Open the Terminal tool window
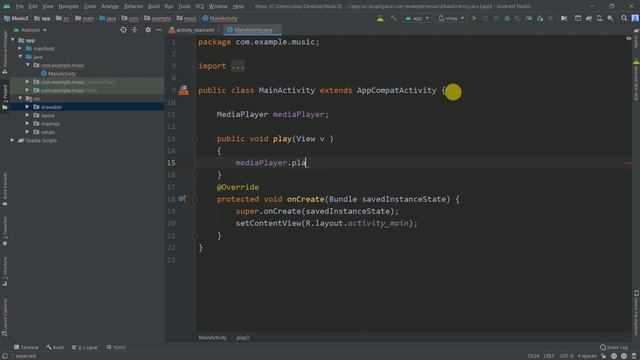The height and width of the screenshot is (360, 640). click(x=26, y=347)
